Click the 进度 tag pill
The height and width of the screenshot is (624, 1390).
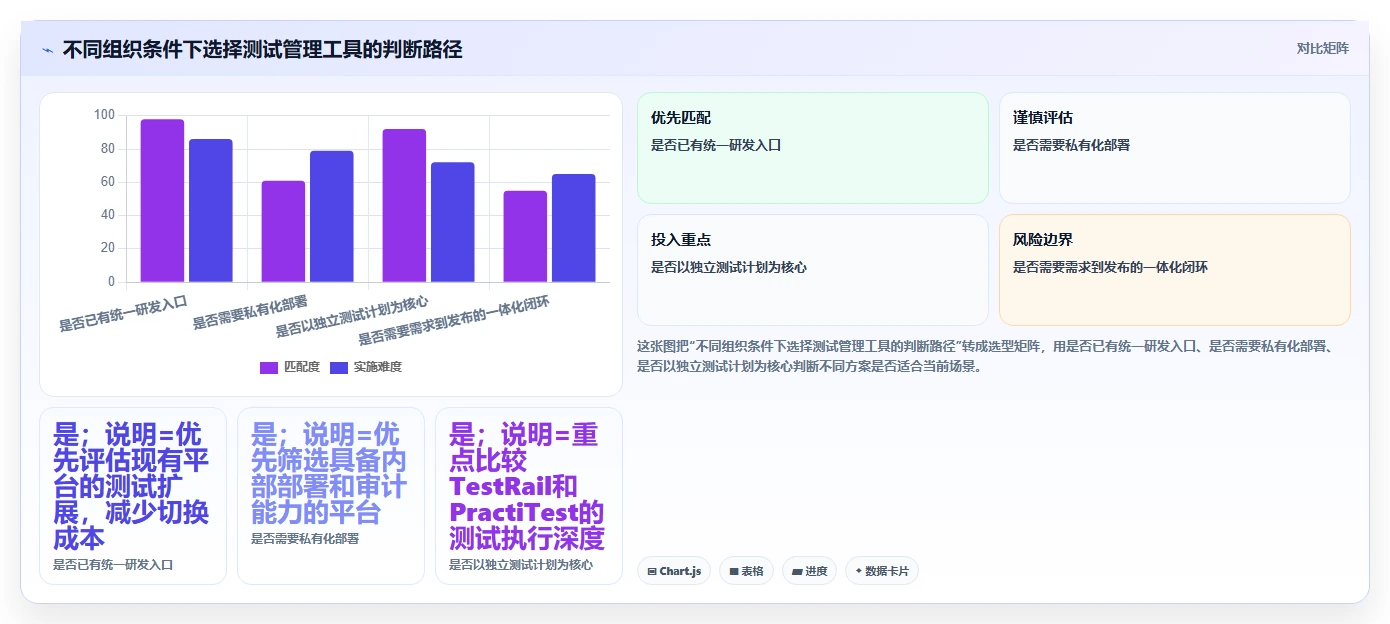[x=809, y=571]
